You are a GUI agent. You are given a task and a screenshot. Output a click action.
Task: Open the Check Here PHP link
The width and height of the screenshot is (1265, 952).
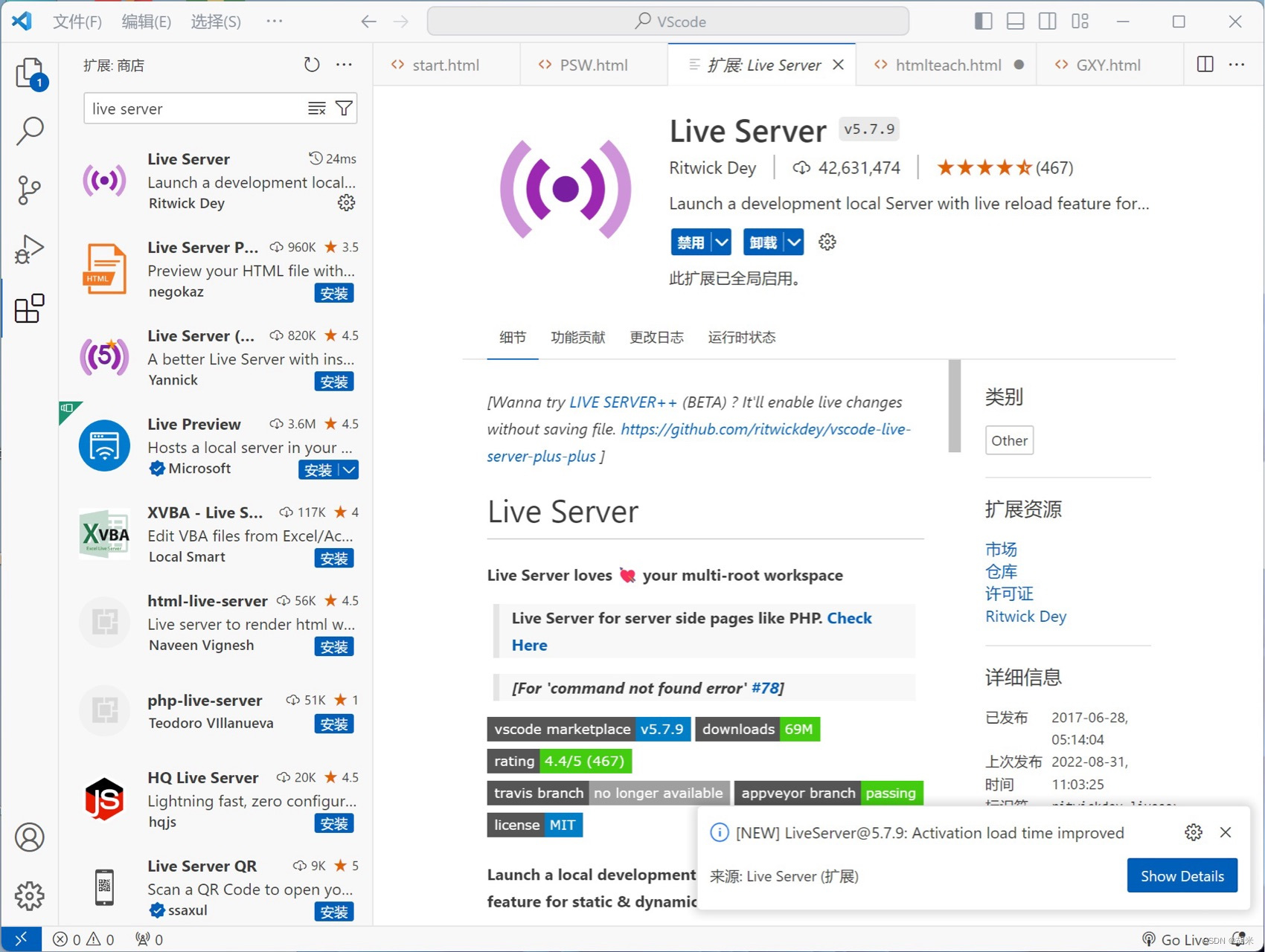coord(691,631)
